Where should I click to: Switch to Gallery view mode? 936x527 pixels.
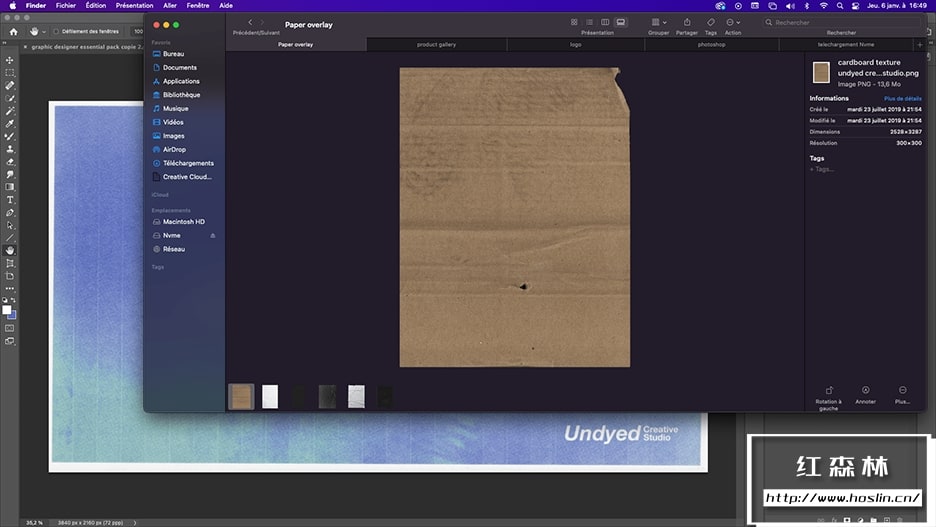[620, 22]
